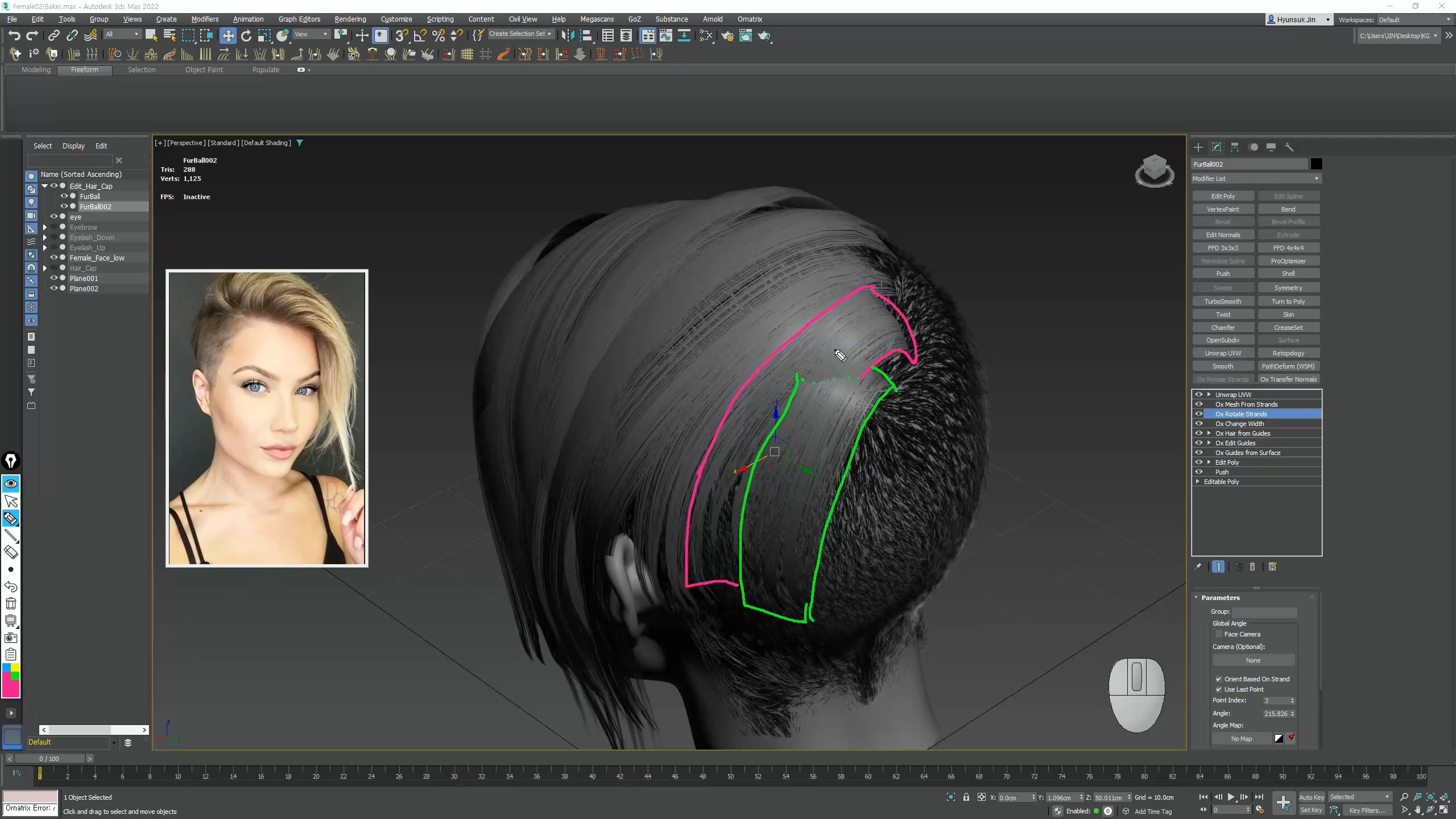This screenshot has height=819, width=1456.
Task: Open the Modifier List dropdown
Action: tap(1256, 179)
